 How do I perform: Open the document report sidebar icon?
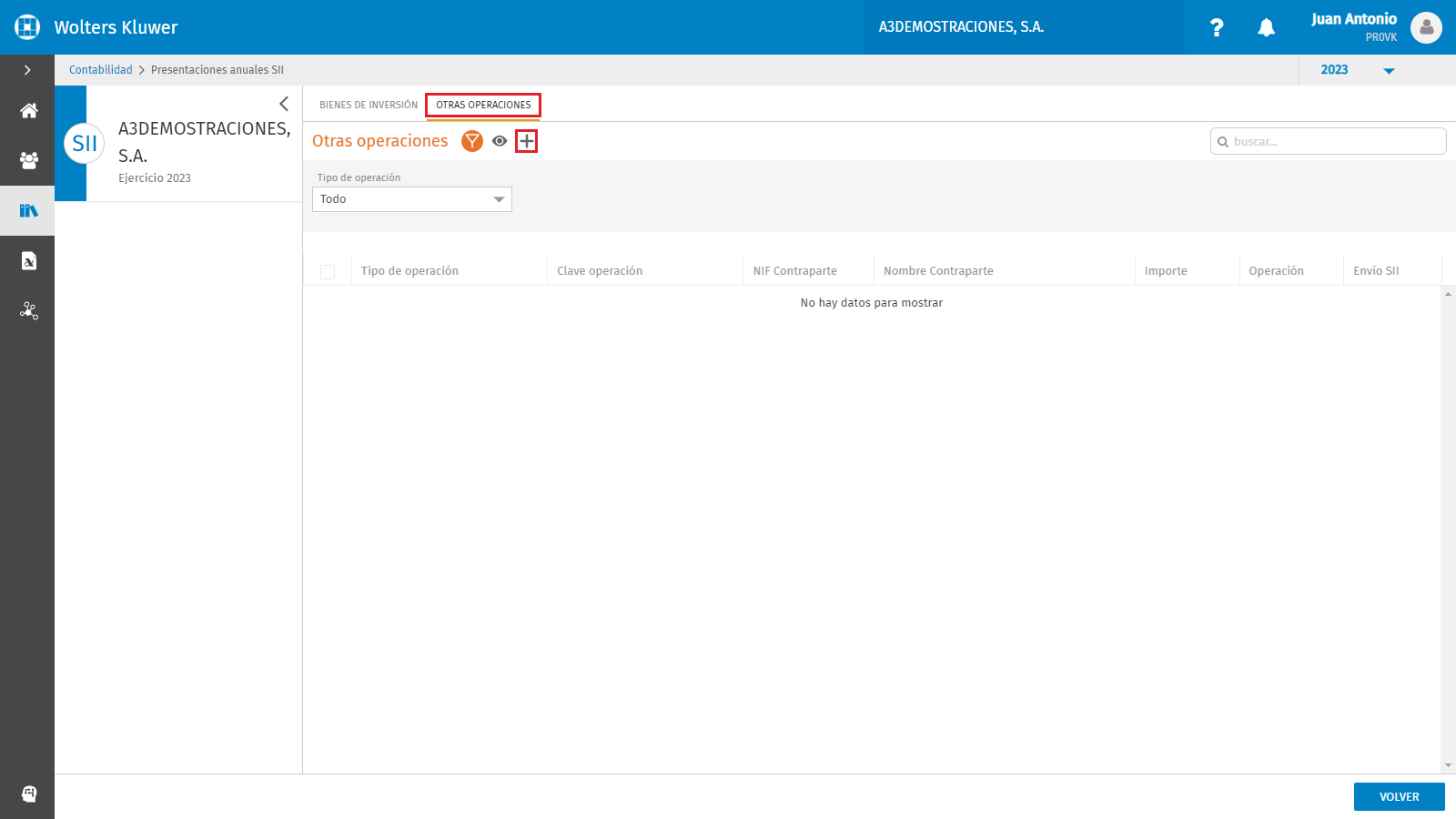tap(29, 261)
